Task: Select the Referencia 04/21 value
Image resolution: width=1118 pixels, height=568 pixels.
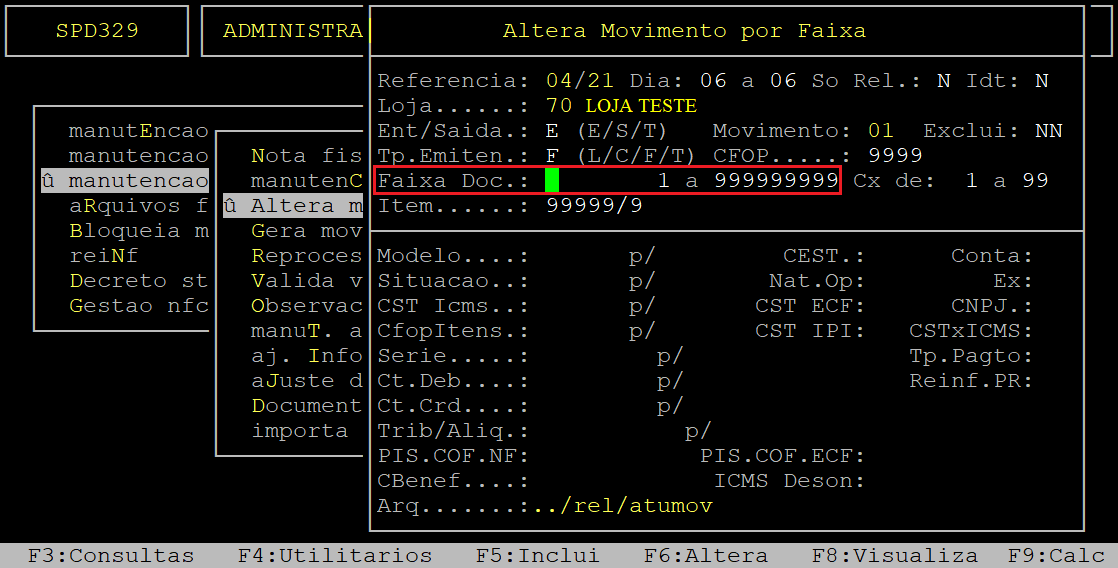Action: coord(580,81)
